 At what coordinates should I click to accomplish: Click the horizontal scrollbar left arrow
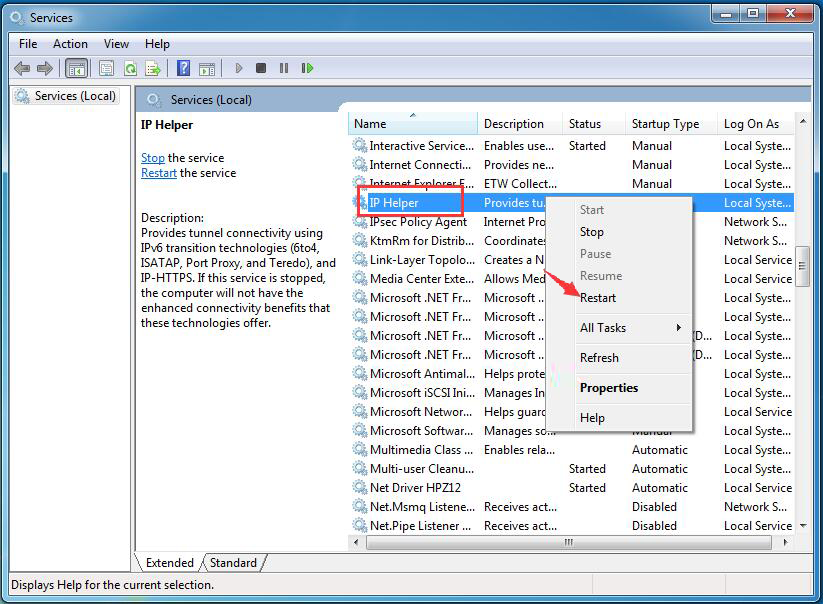coord(356,542)
